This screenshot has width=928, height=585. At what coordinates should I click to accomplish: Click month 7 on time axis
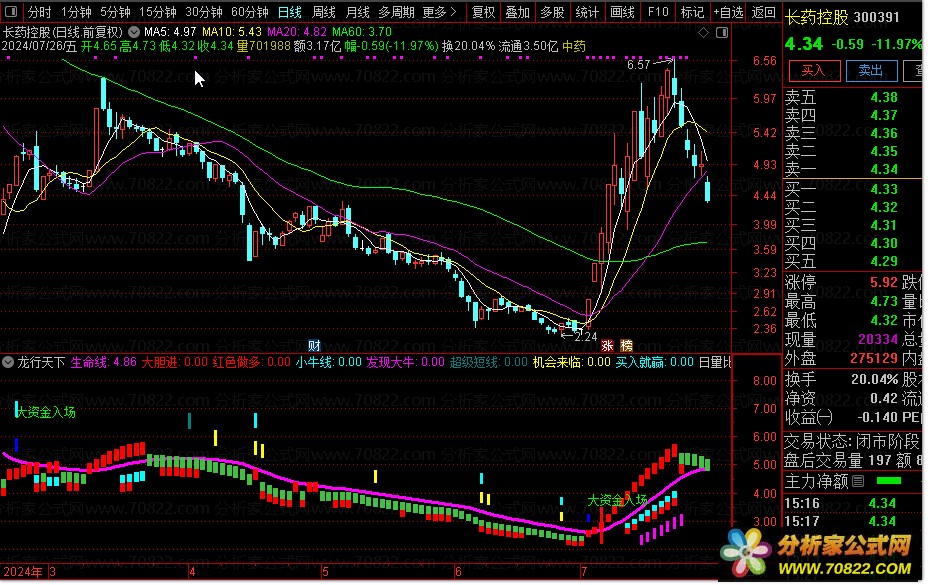pos(584,572)
